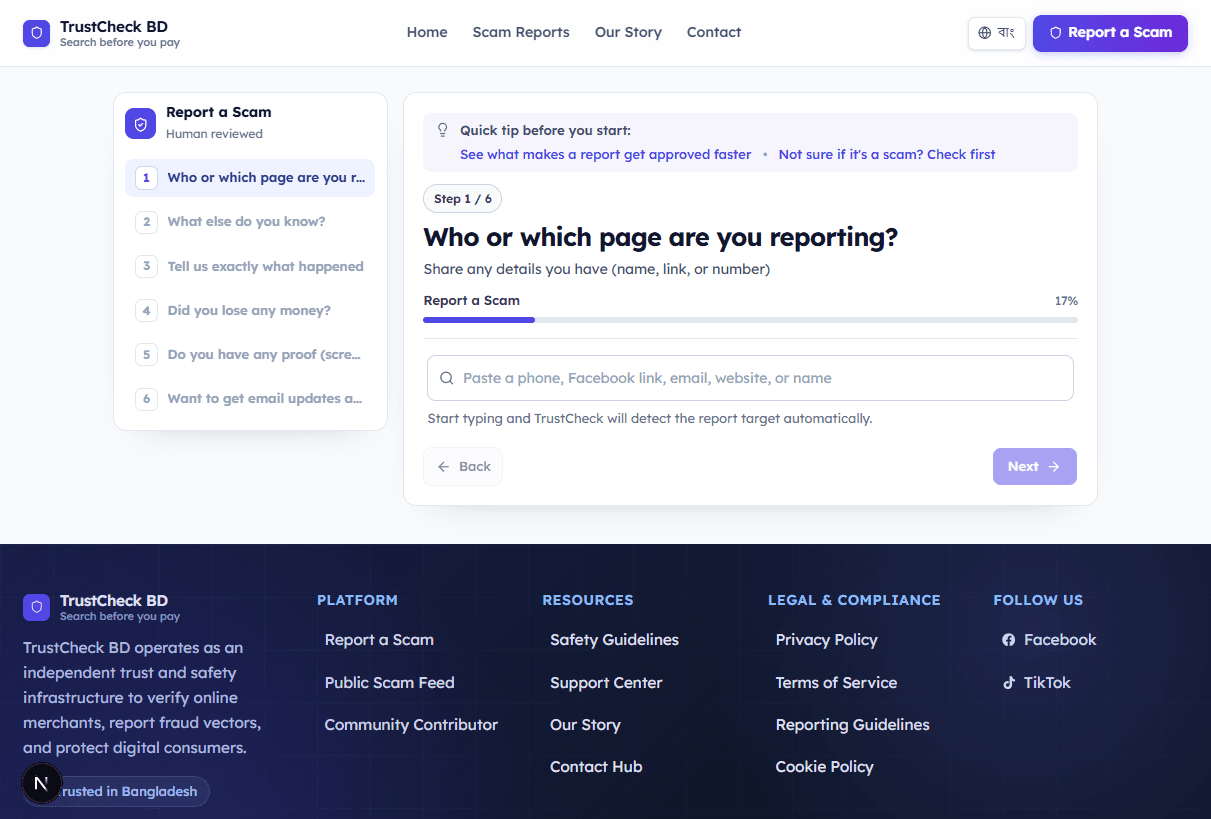Open Contact Hub footer link

(x=596, y=767)
